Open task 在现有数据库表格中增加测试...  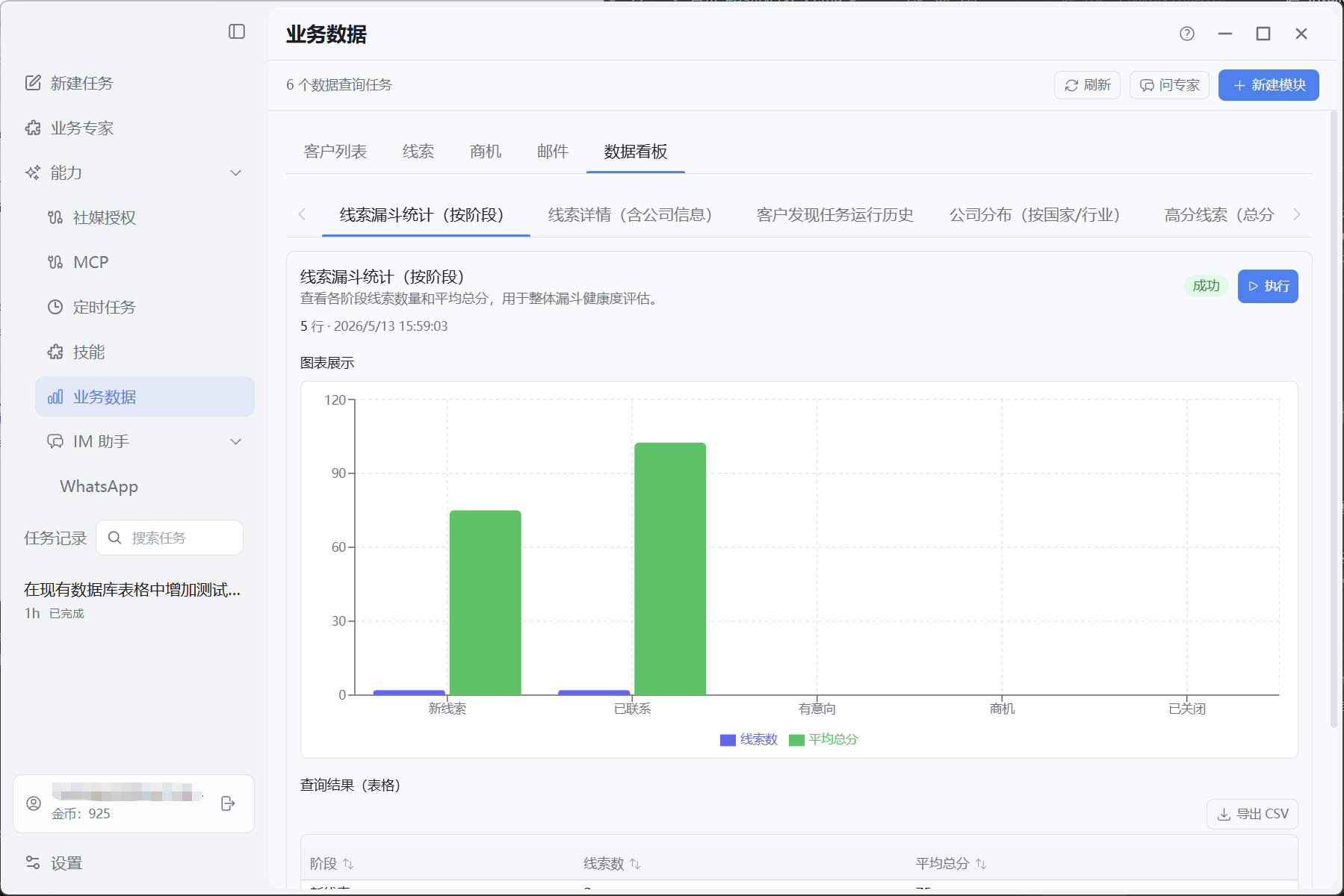tap(132, 590)
